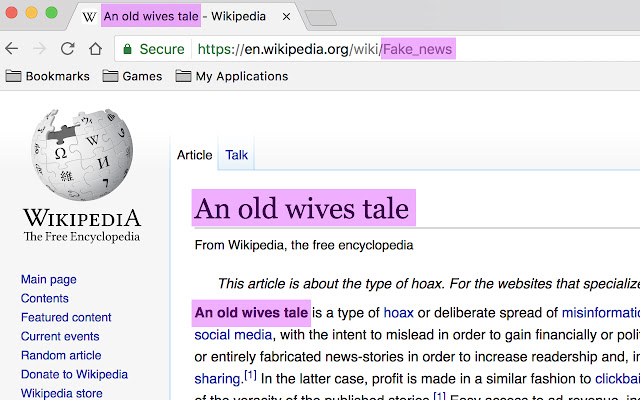Click the 'An old wives tale' page heading
Screen dimensions: 640x400
302,208
